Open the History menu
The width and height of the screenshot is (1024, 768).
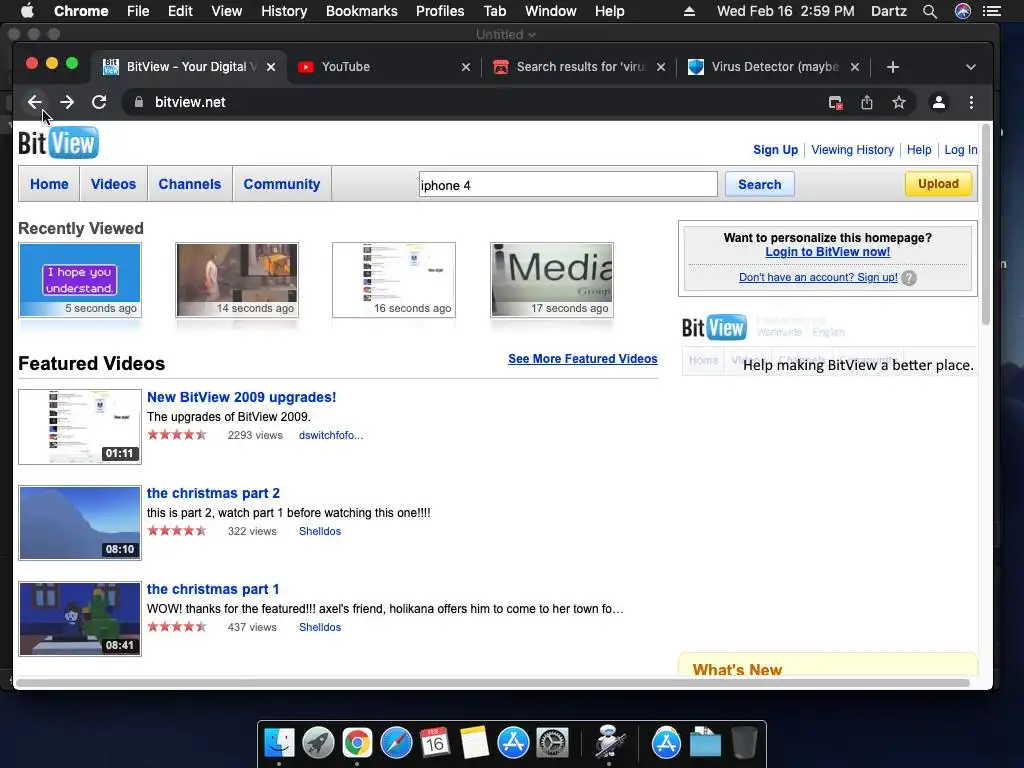[x=283, y=11]
